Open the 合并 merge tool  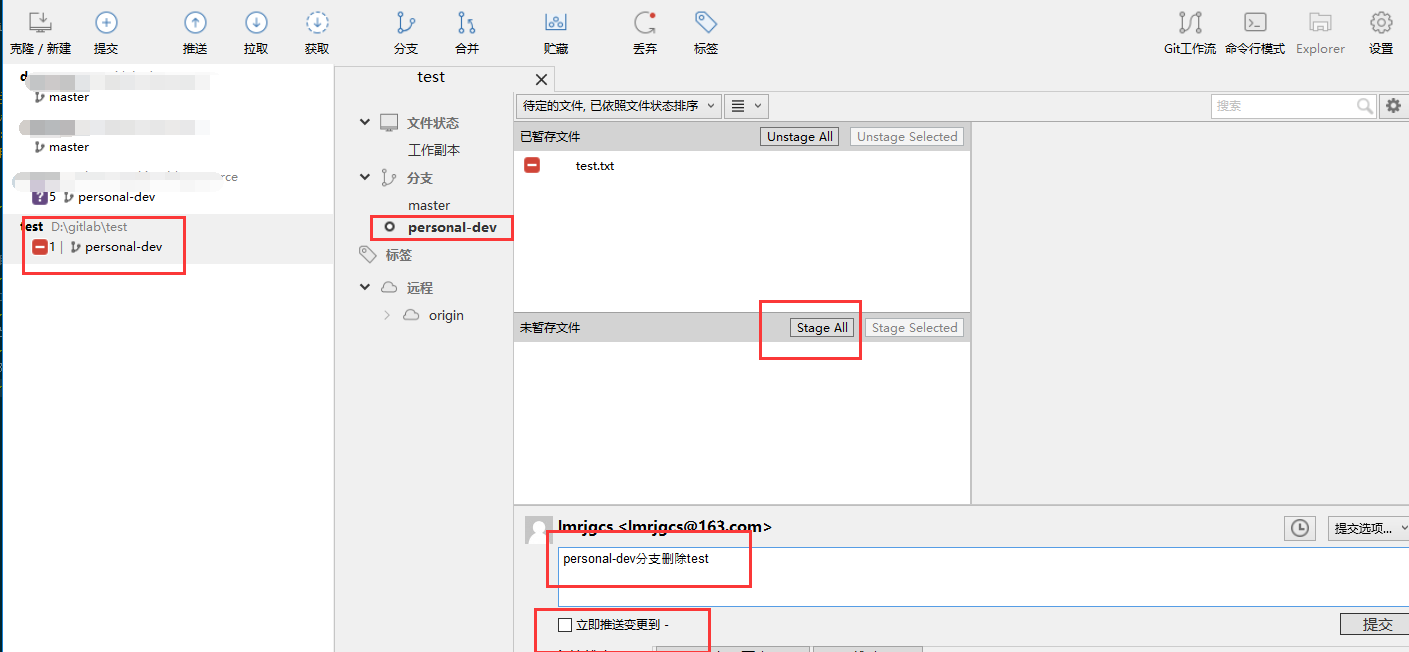tap(467, 24)
